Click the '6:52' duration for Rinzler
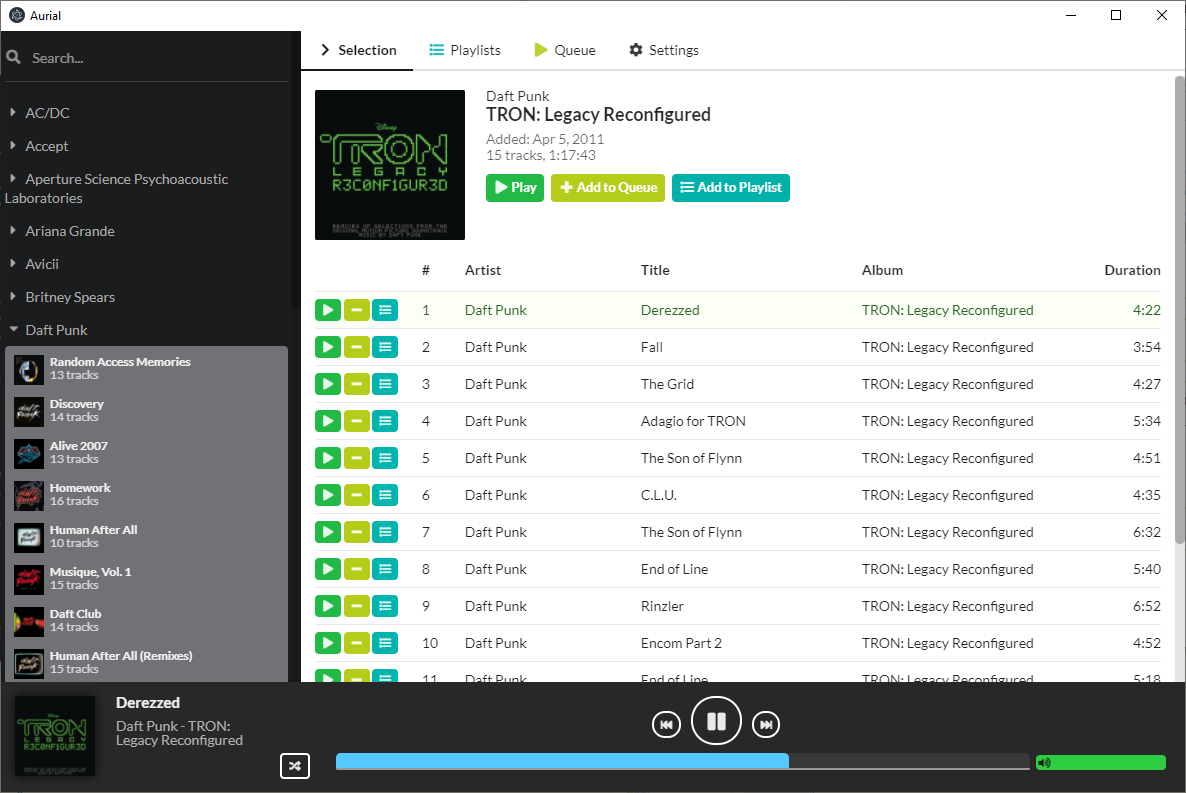 coord(1147,606)
